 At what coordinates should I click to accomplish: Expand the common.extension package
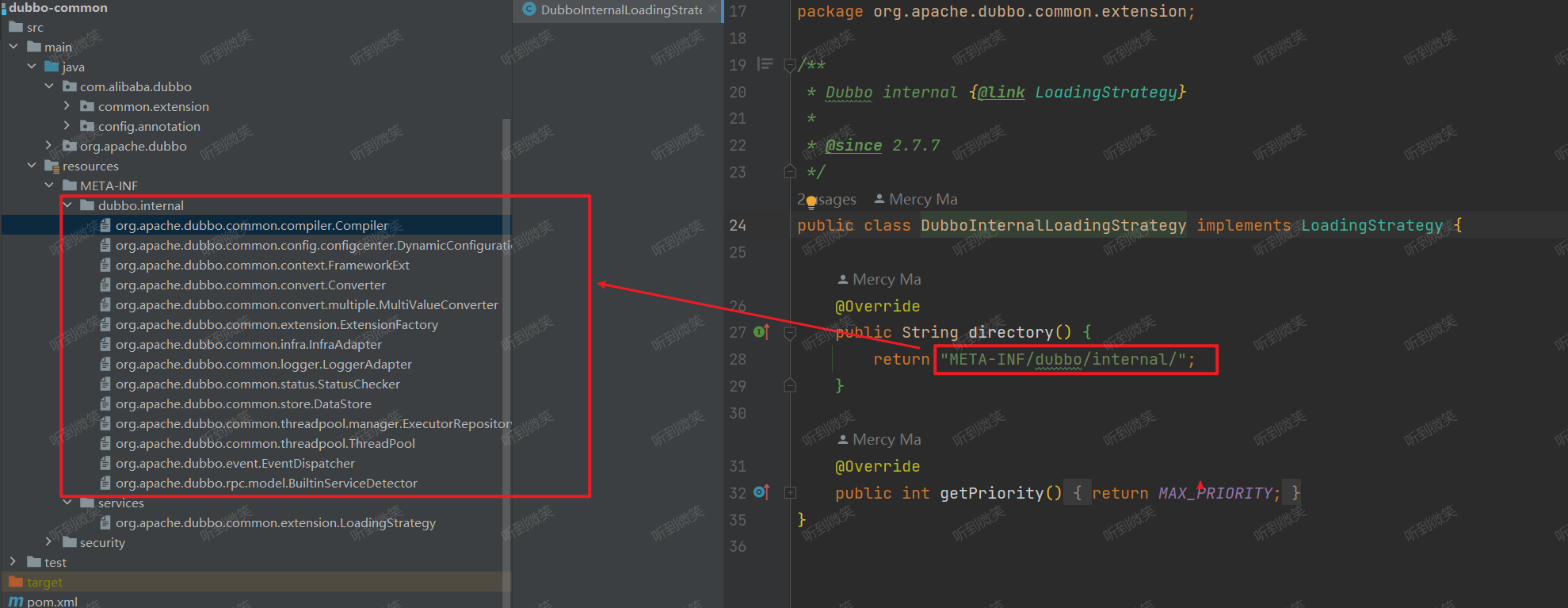(x=67, y=106)
